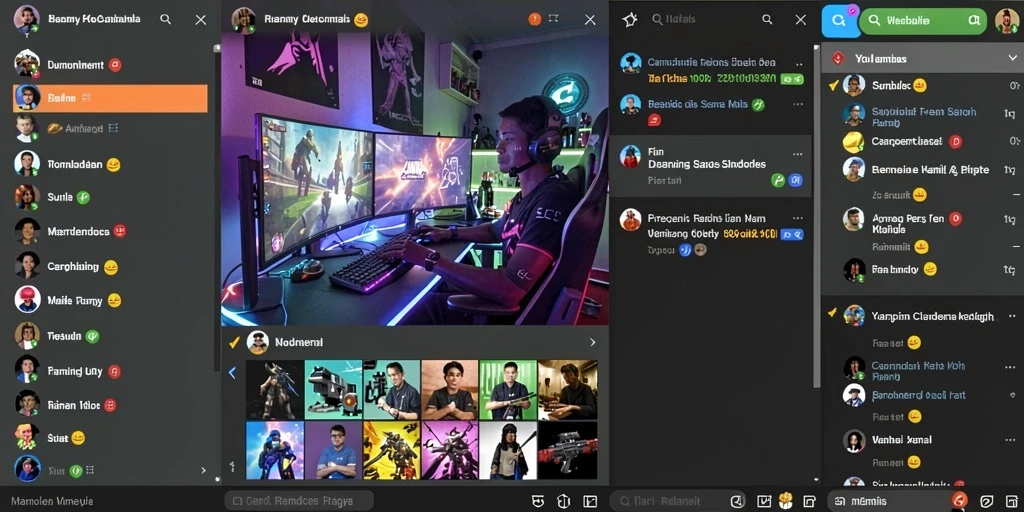Open first thumbnail in top gallery row
1024x512 pixels.
275,390
